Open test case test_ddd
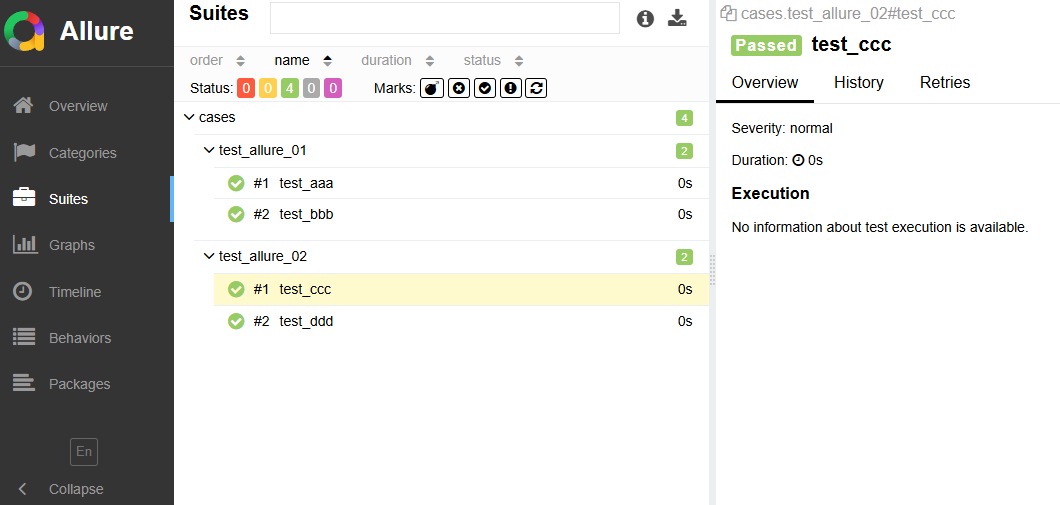1060x505 pixels. (461, 321)
